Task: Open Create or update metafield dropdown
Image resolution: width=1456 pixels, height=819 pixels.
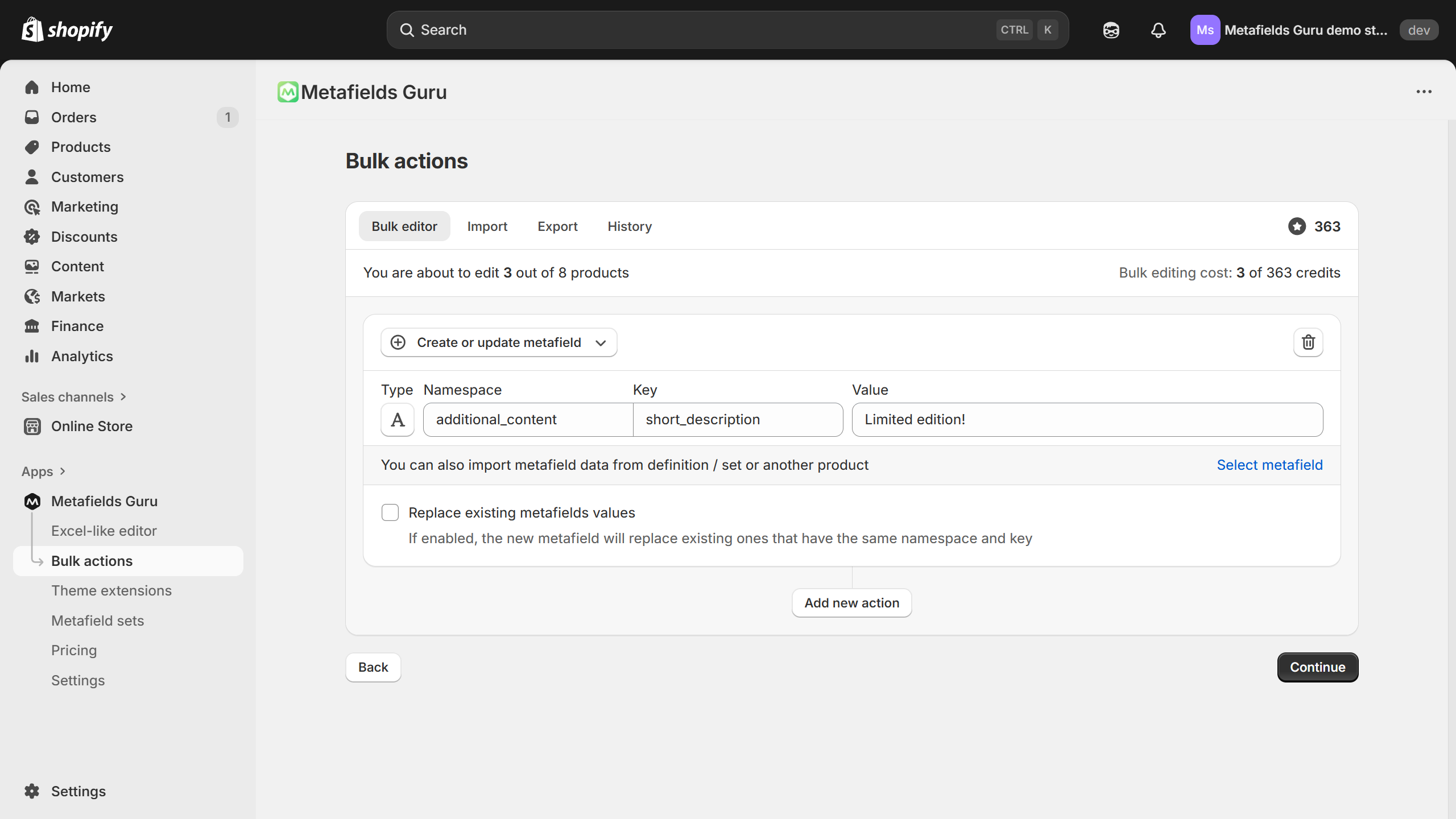Action: (x=499, y=342)
